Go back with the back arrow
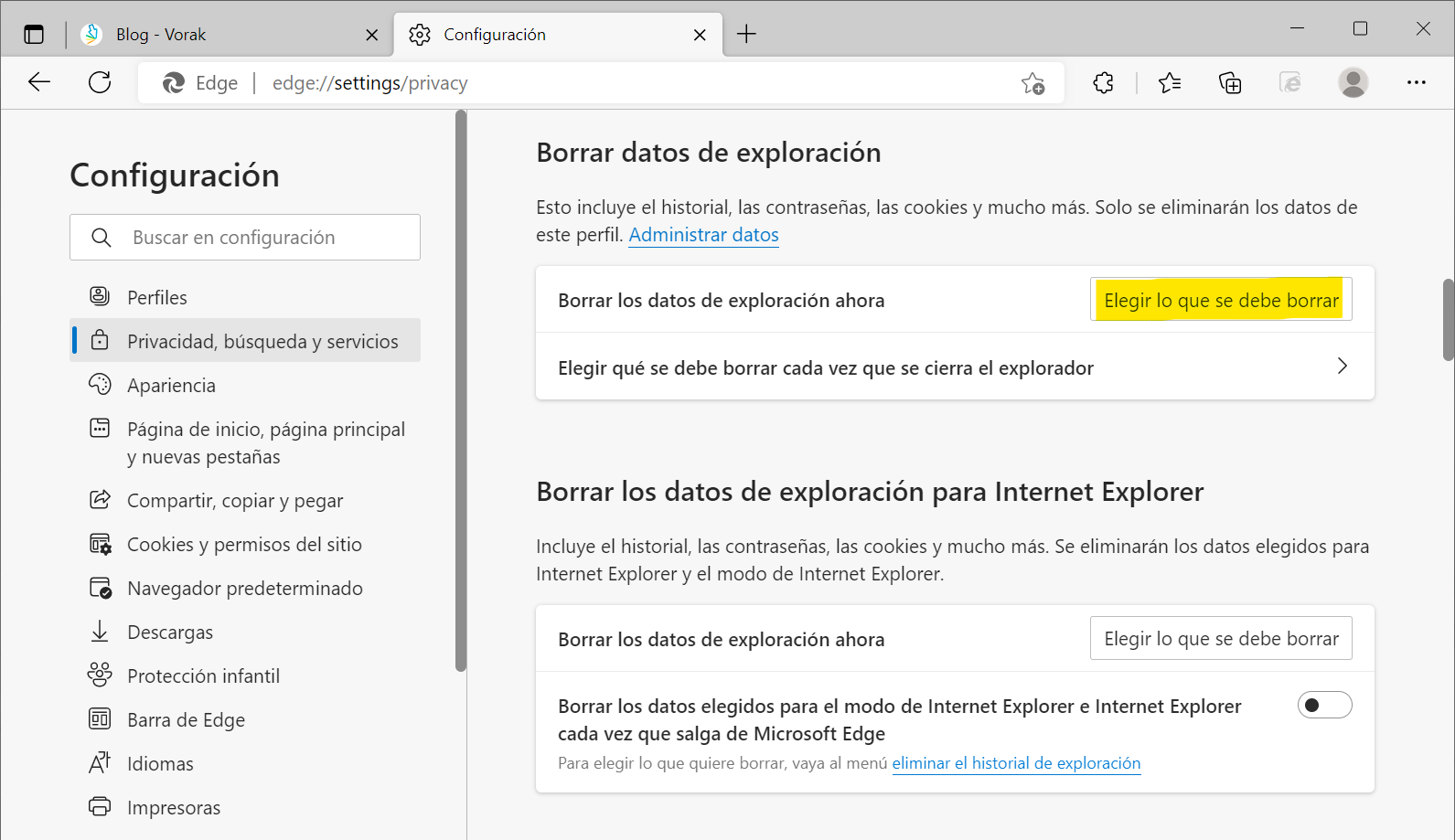Viewport: 1455px width, 840px height. tap(39, 82)
